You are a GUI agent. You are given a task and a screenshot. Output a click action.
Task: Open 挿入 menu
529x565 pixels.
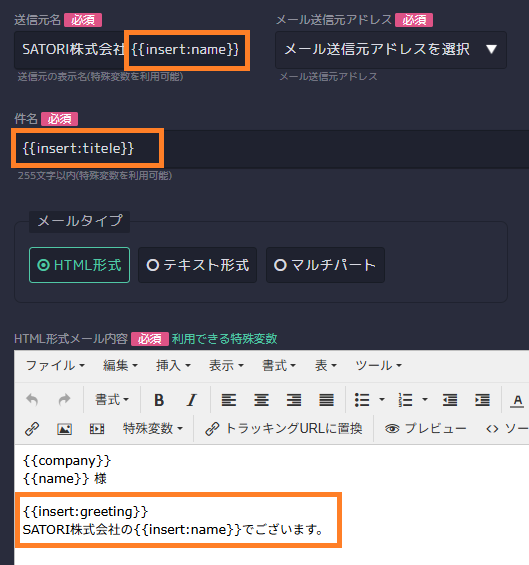click(x=173, y=365)
